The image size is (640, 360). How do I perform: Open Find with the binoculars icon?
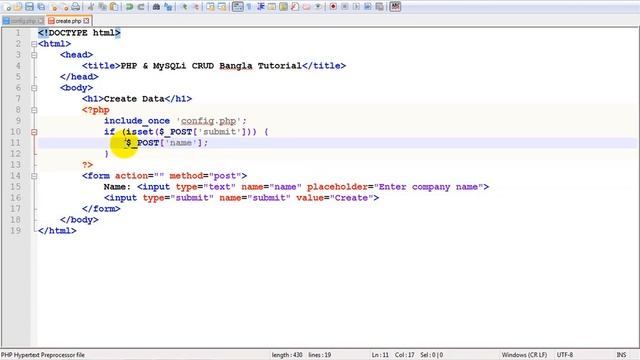(x=156, y=7)
